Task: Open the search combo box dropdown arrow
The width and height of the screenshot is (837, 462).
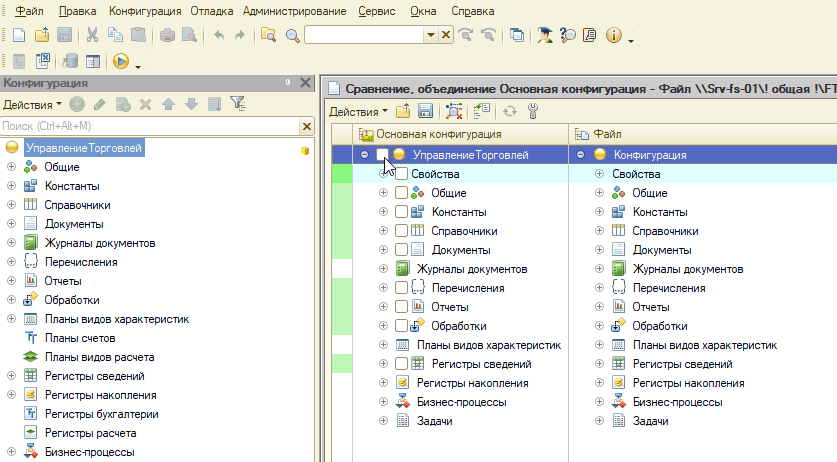Action: pos(431,36)
